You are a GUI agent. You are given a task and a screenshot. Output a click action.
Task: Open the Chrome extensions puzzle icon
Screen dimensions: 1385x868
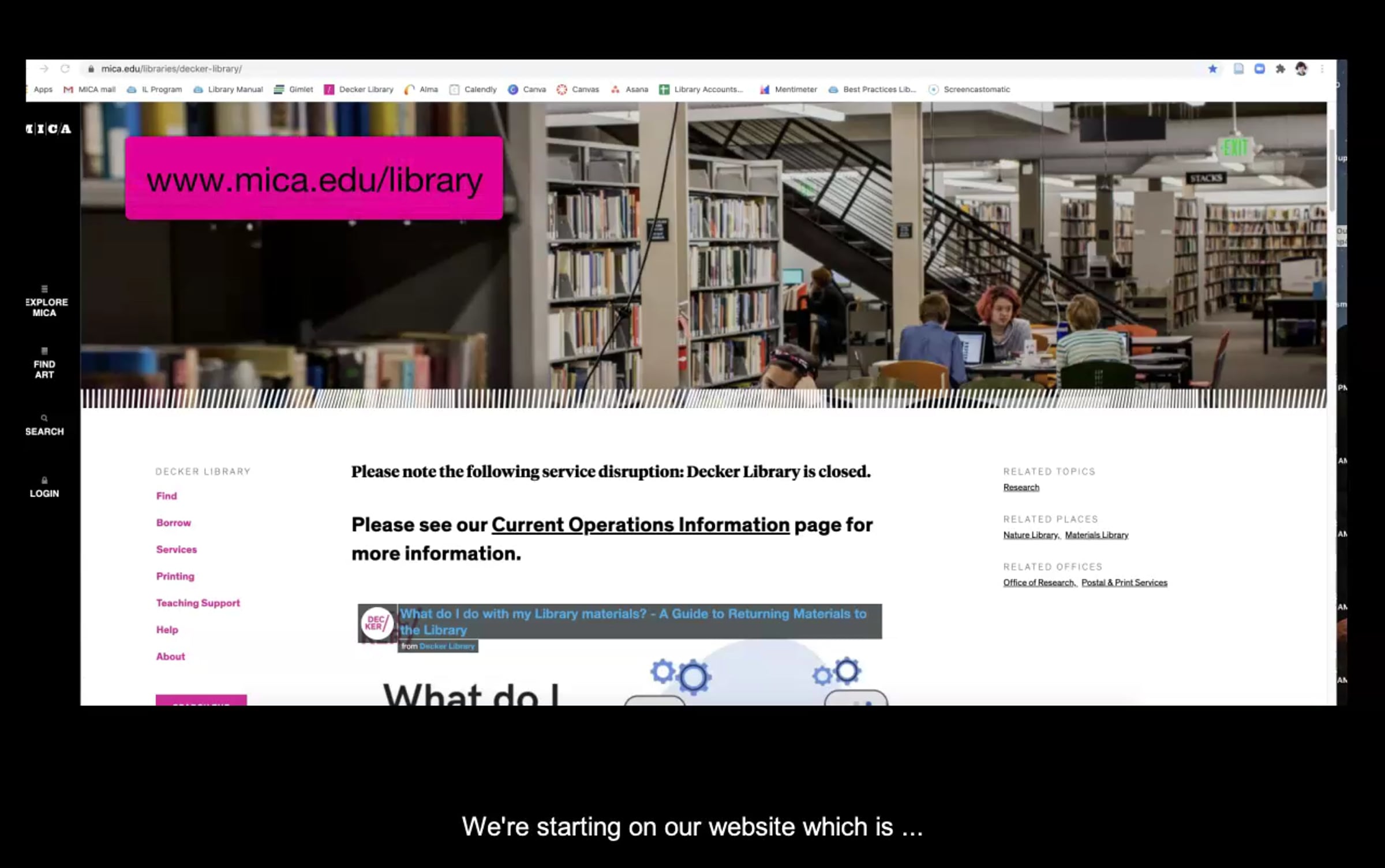click(1281, 69)
